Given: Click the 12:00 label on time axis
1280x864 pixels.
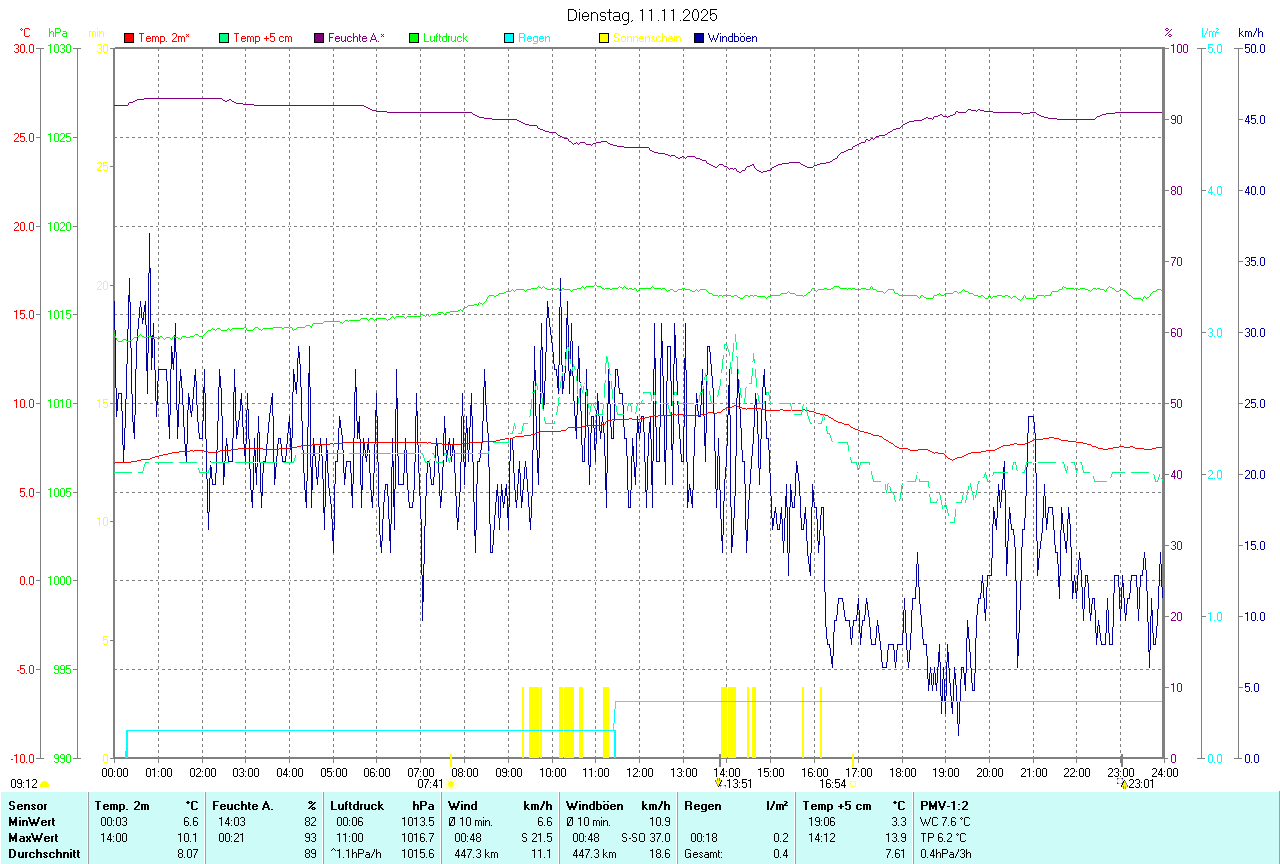Looking at the screenshot, I should click(x=639, y=772).
